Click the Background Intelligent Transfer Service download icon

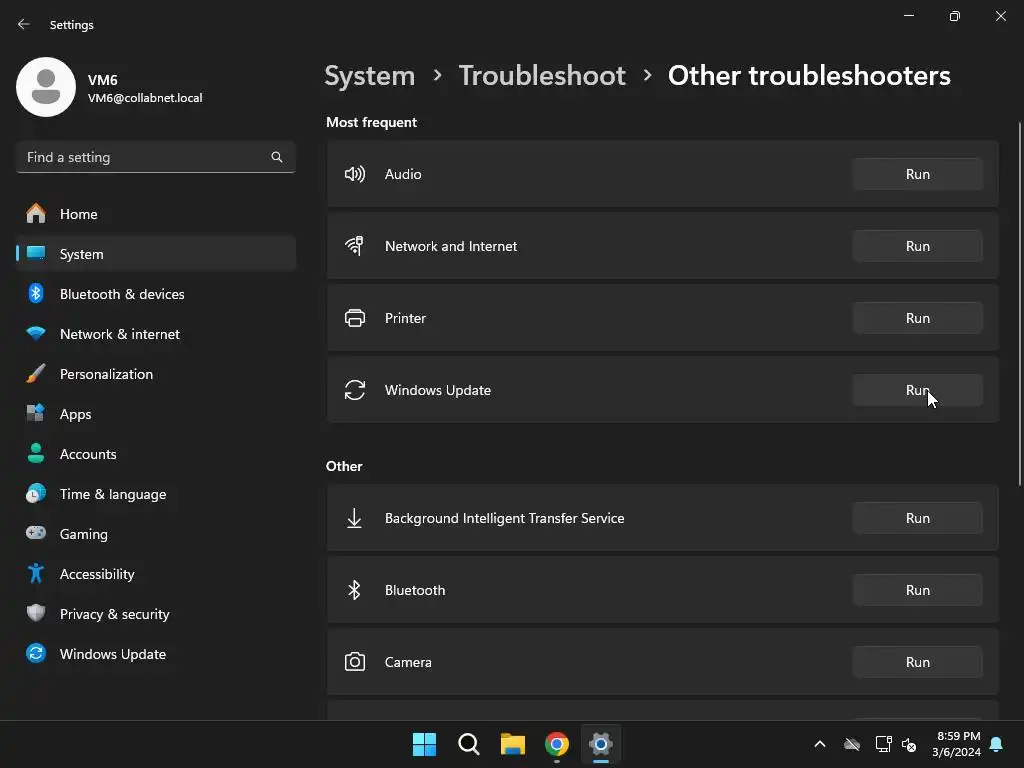click(355, 518)
